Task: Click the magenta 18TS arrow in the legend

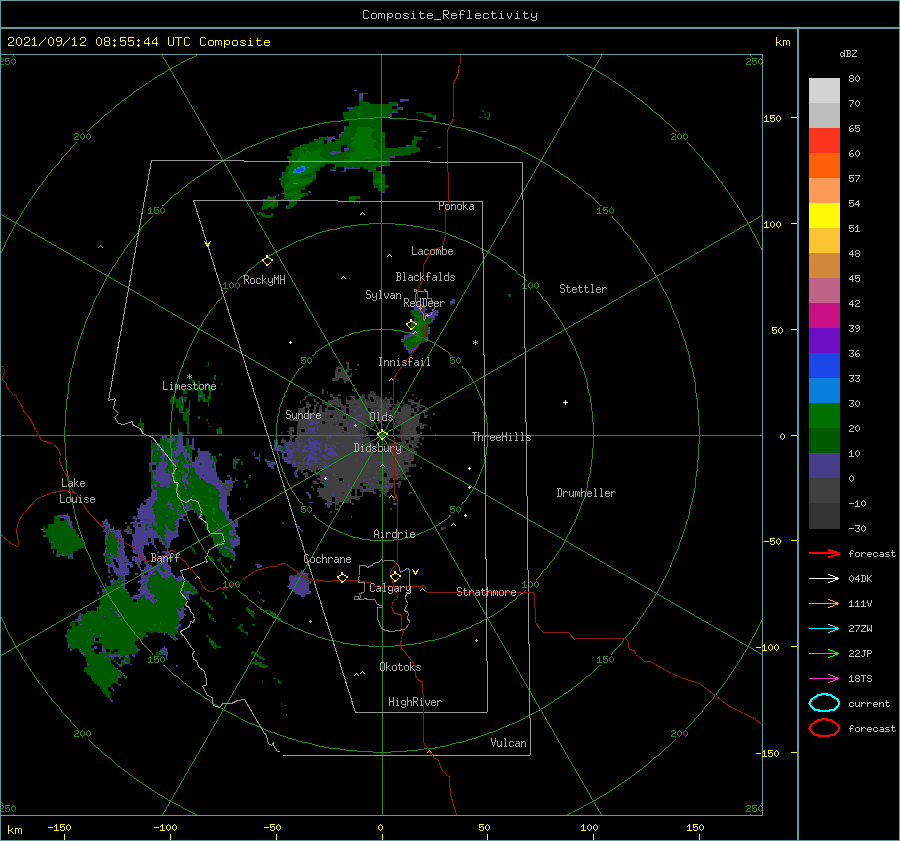Action: [824, 679]
